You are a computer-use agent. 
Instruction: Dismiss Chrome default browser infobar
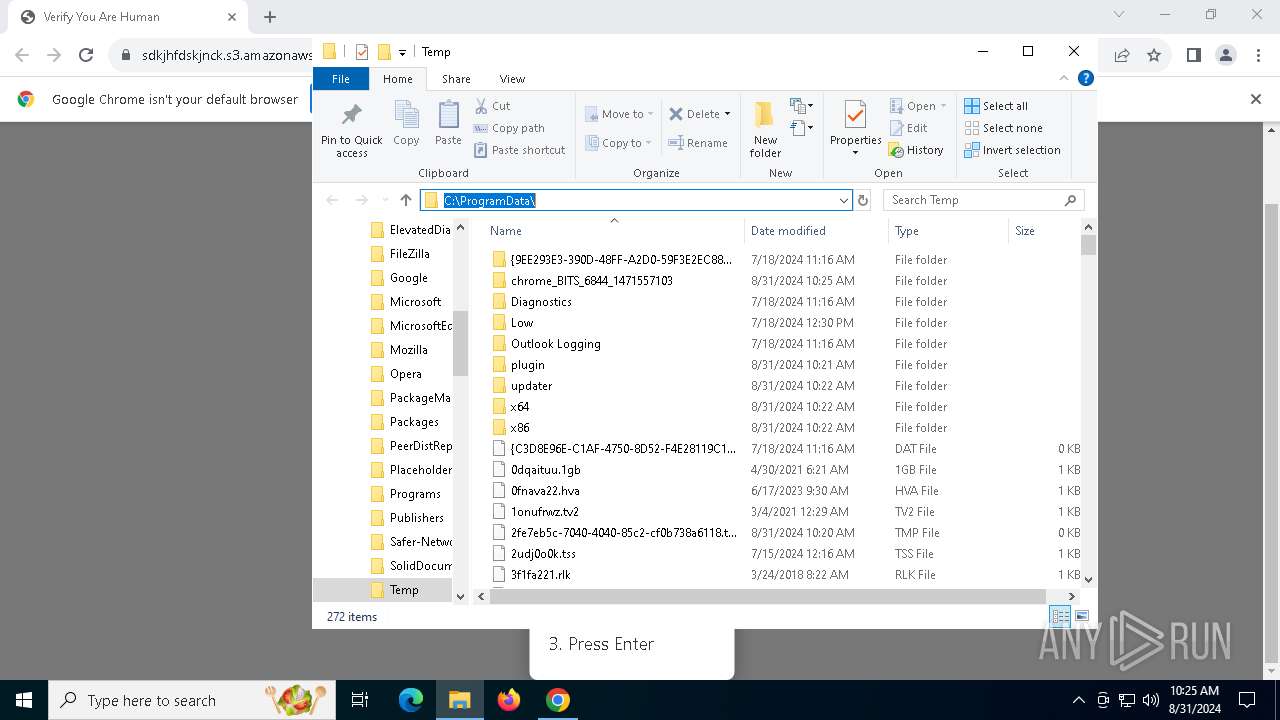click(x=1256, y=99)
